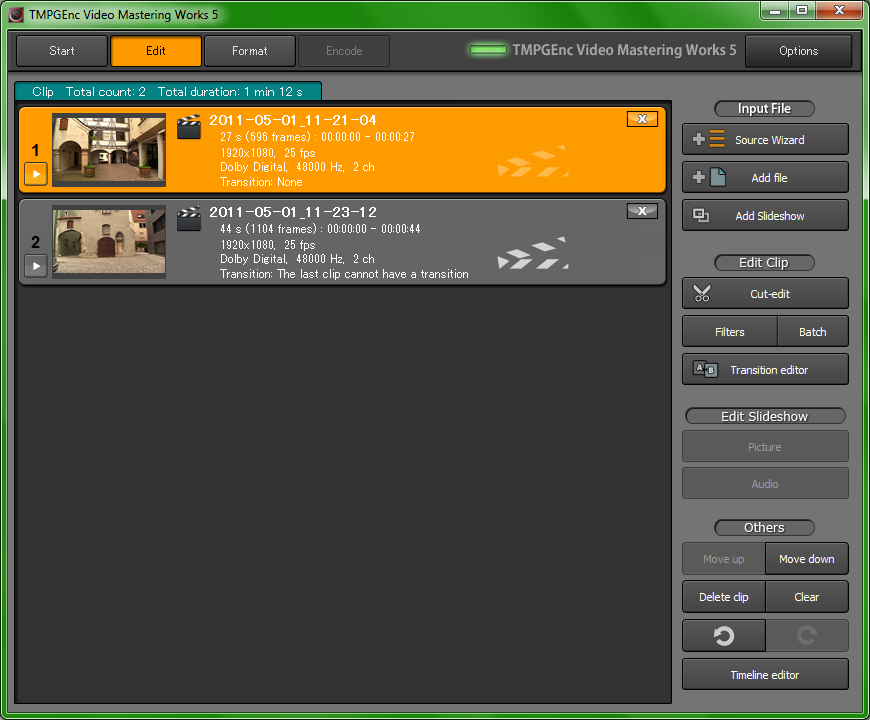Image resolution: width=870 pixels, height=720 pixels.
Task: Click 'Transition: None' text on clip 1
Action: pos(261,182)
